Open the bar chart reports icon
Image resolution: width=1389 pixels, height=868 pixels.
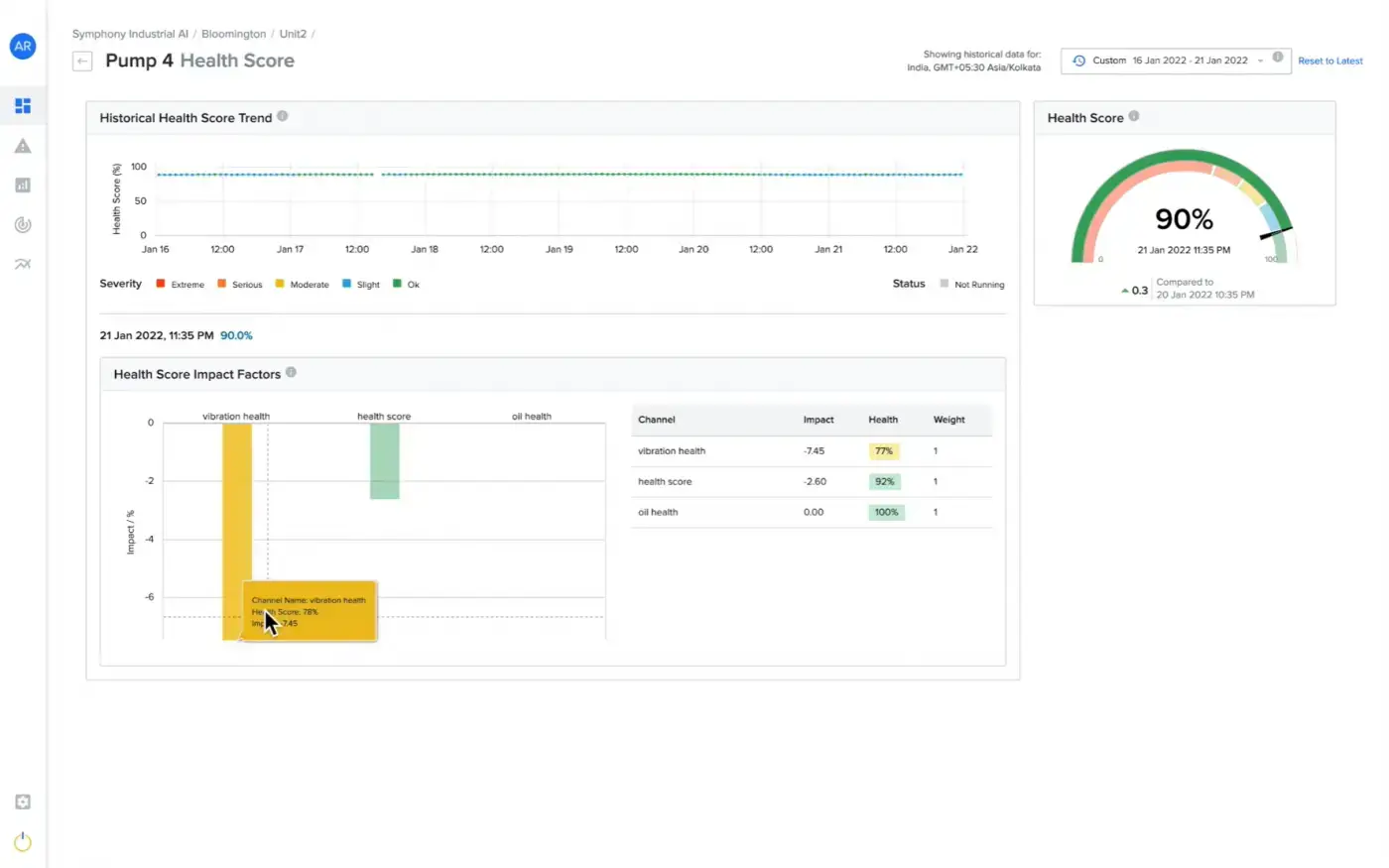coord(23,186)
